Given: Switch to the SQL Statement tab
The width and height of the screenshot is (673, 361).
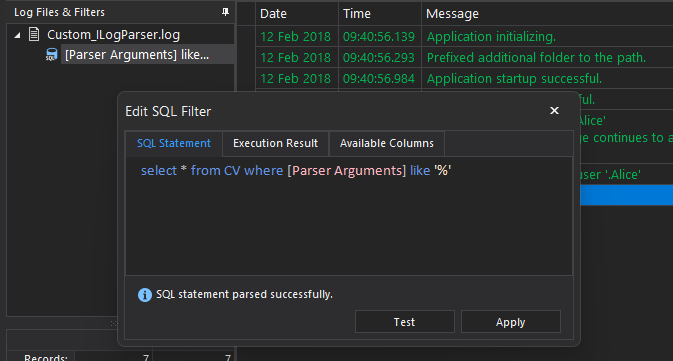Looking at the screenshot, I should pos(174,143).
